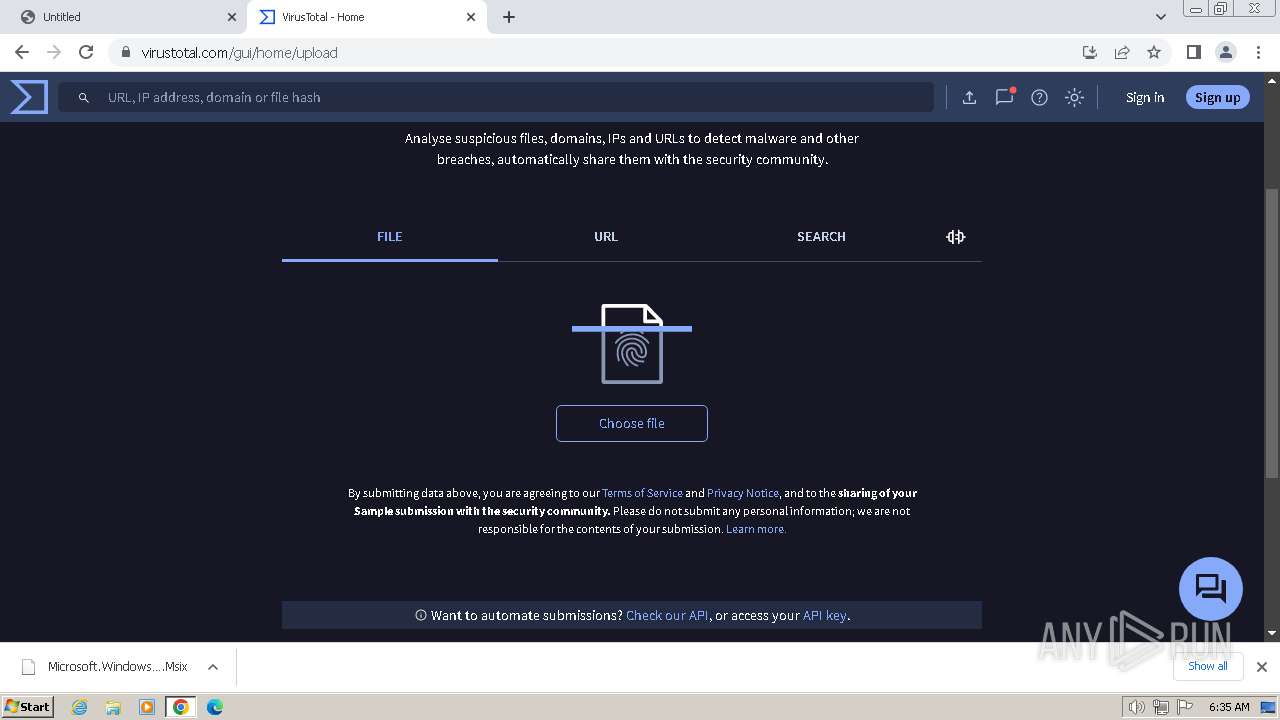This screenshot has height=720, width=1280.
Task: Close the Untitled tab
Action: pos(232,17)
